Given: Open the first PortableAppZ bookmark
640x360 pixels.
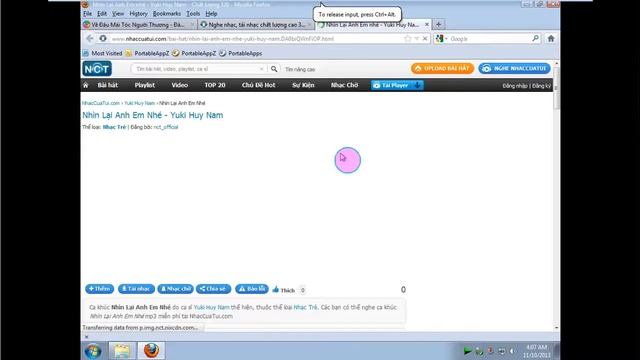Looking at the screenshot, I should click(x=147, y=53).
